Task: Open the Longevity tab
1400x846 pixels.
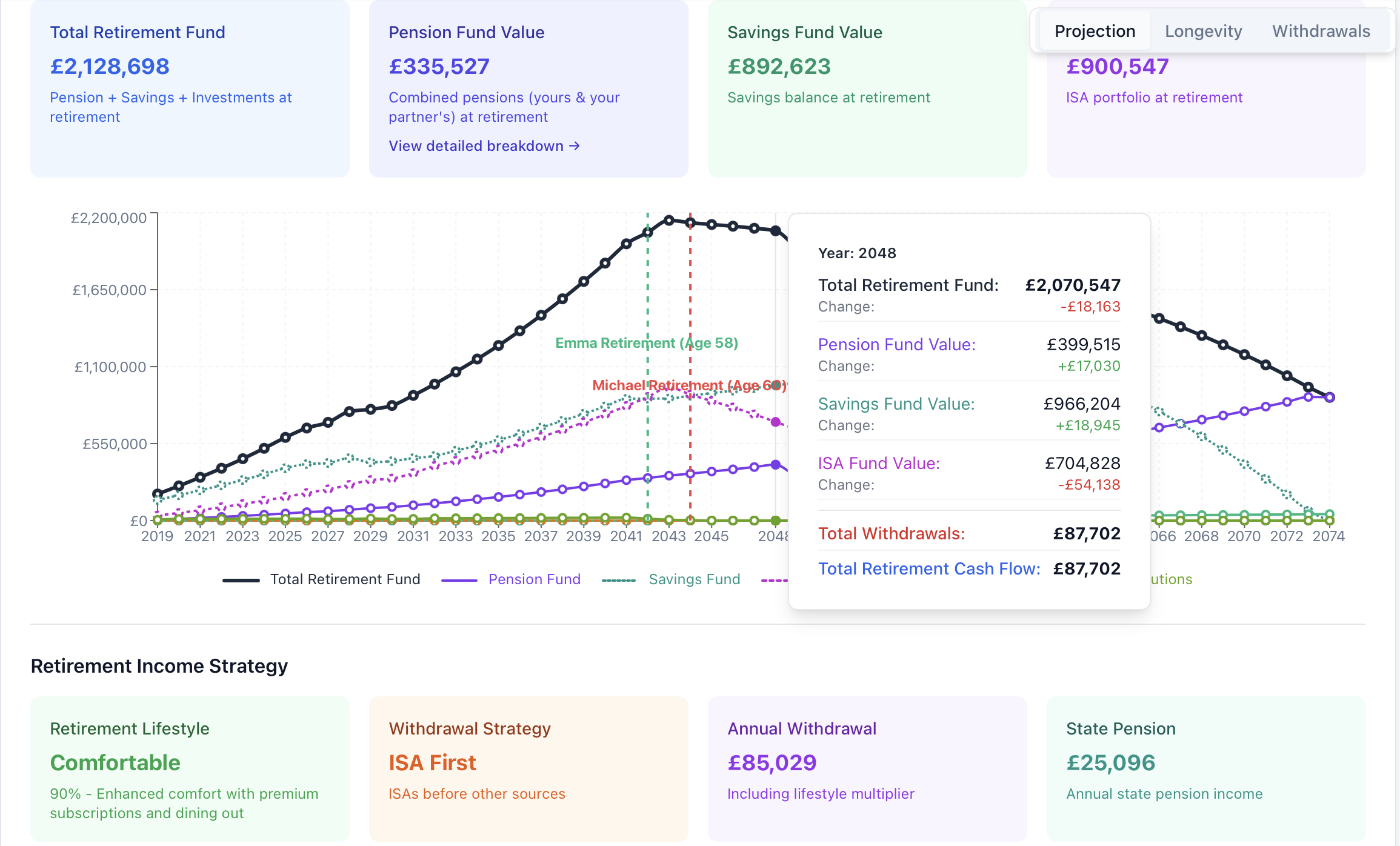Action: point(1203,31)
